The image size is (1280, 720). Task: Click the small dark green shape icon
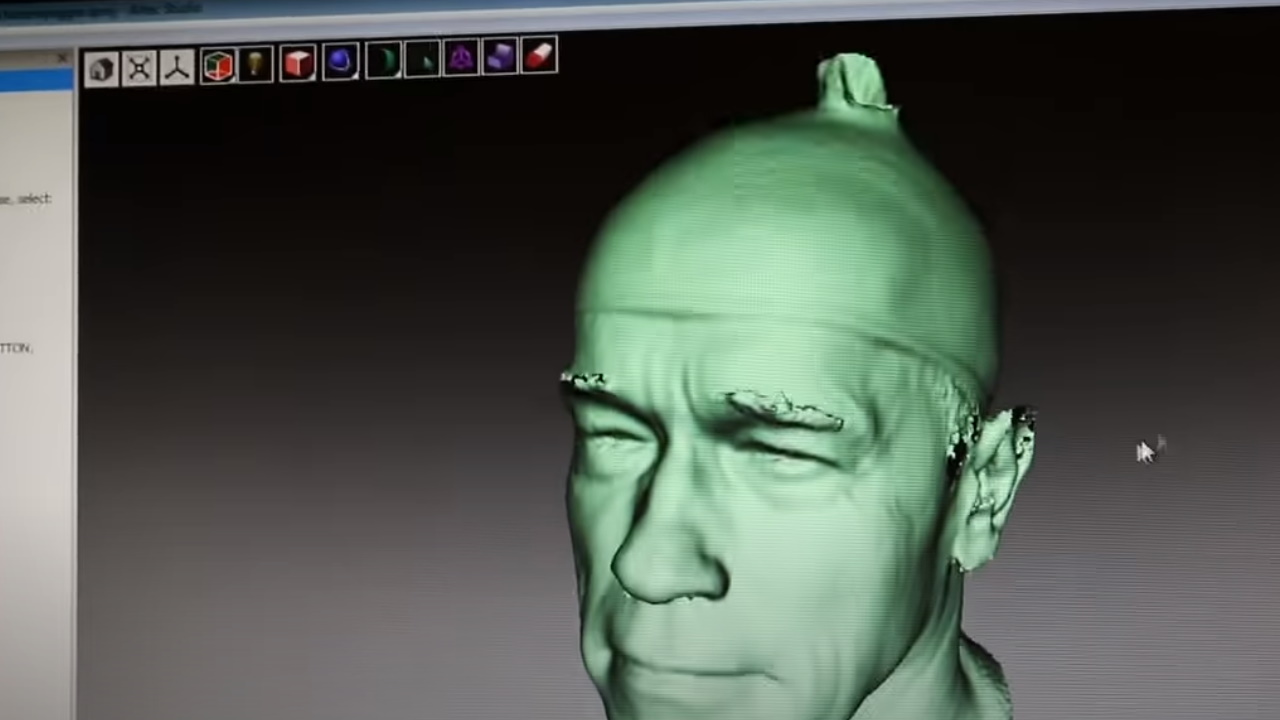tap(422, 60)
